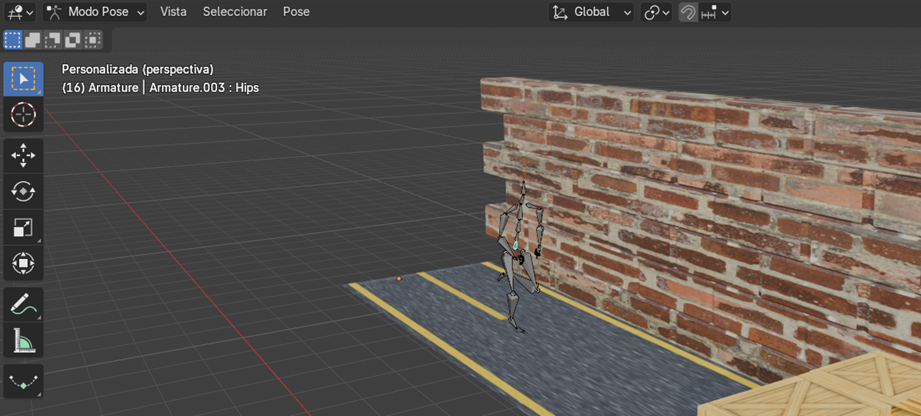Activate the 3D Cursor tool
This screenshot has width=921, height=416.
click(23, 115)
